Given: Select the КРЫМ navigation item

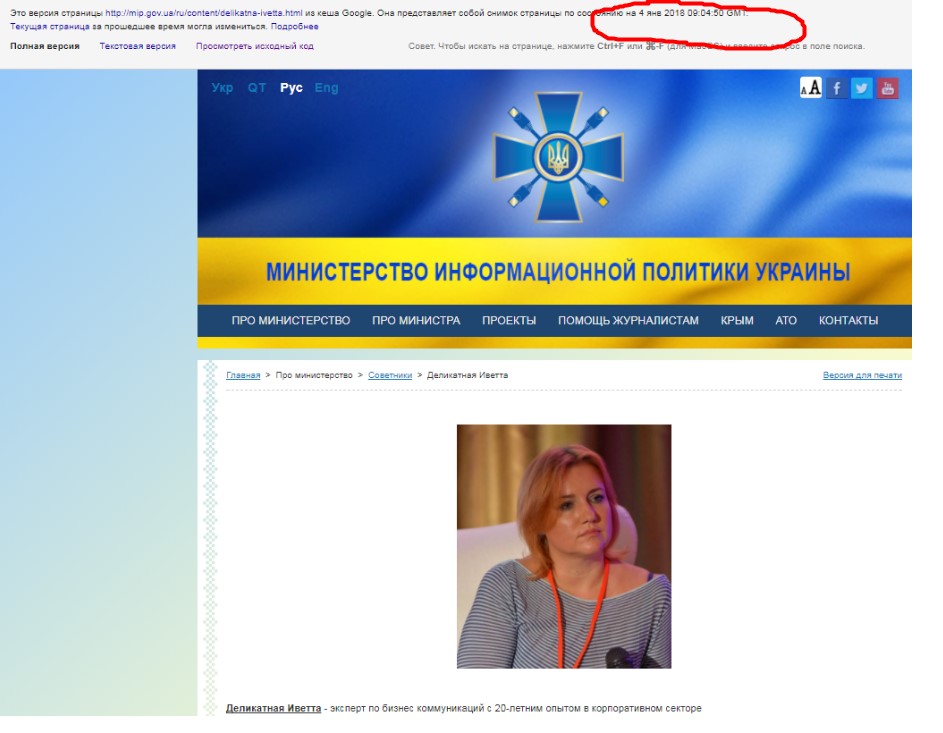Looking at the screenshot, I should 737,321.
